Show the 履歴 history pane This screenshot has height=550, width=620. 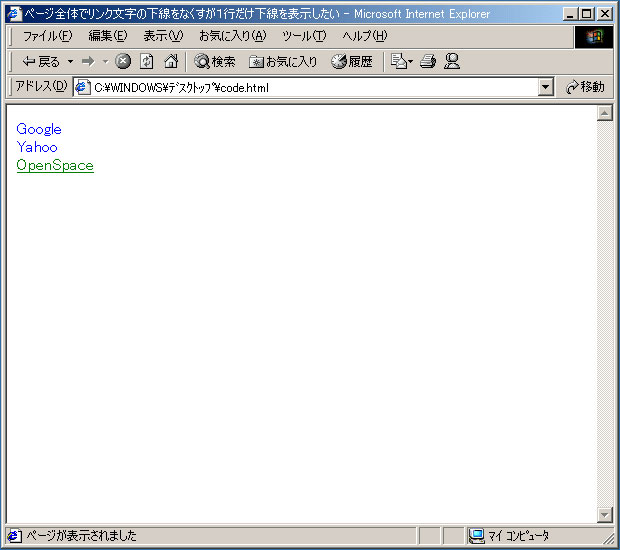click(x=352, y=62)
